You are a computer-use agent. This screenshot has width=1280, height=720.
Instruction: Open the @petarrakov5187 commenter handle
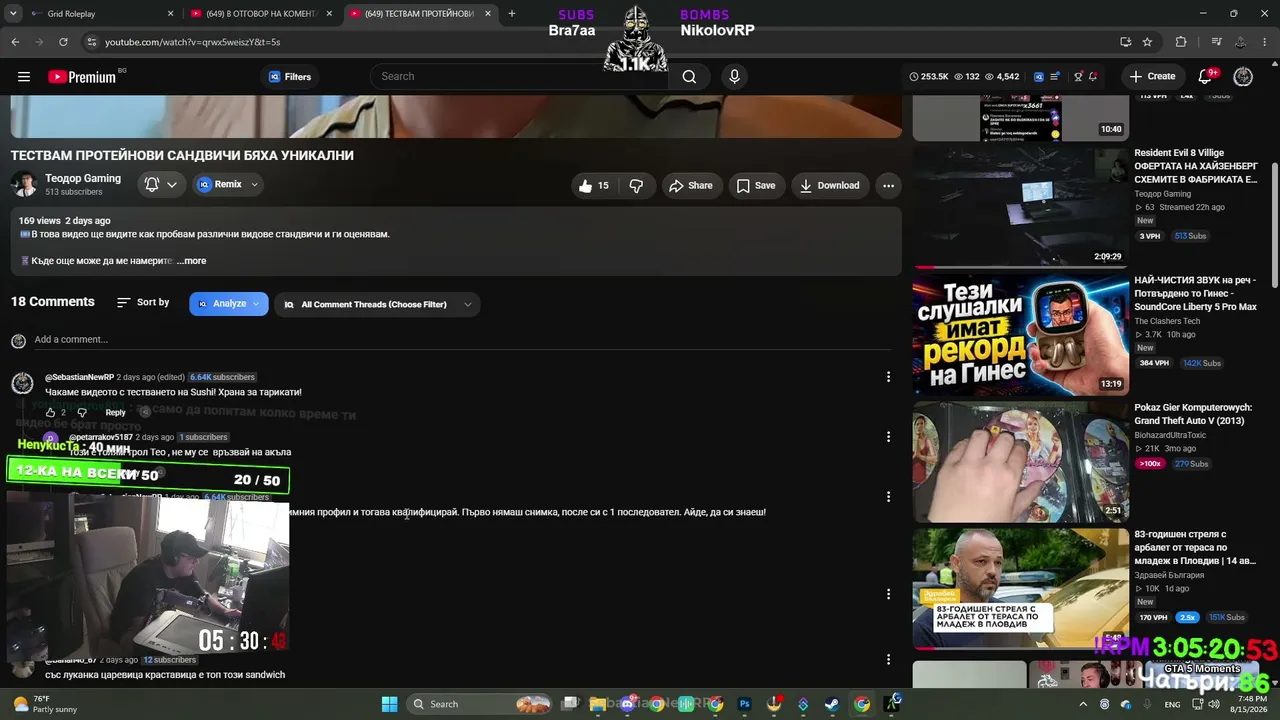click(101, 437)
